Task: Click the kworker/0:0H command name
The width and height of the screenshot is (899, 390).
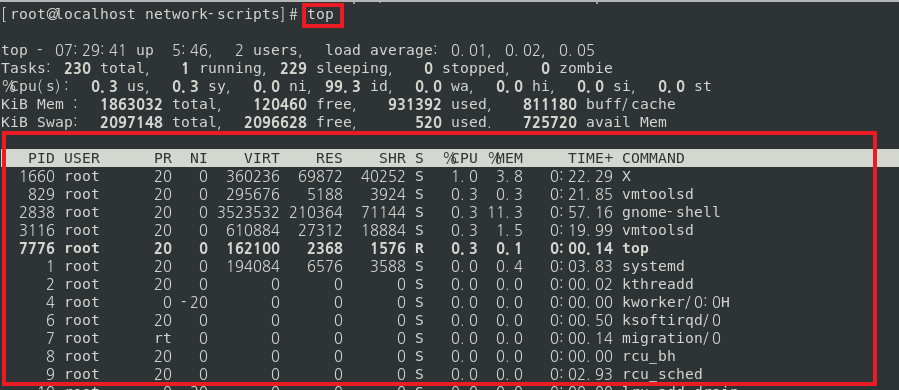Action: (x=675, y=302)
